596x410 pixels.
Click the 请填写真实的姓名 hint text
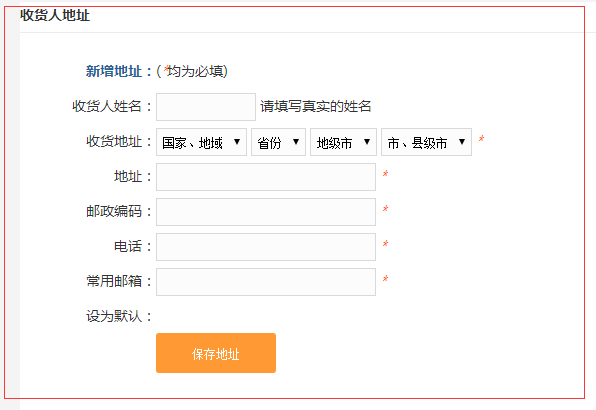pyautogui.click(x=315, y=106)
